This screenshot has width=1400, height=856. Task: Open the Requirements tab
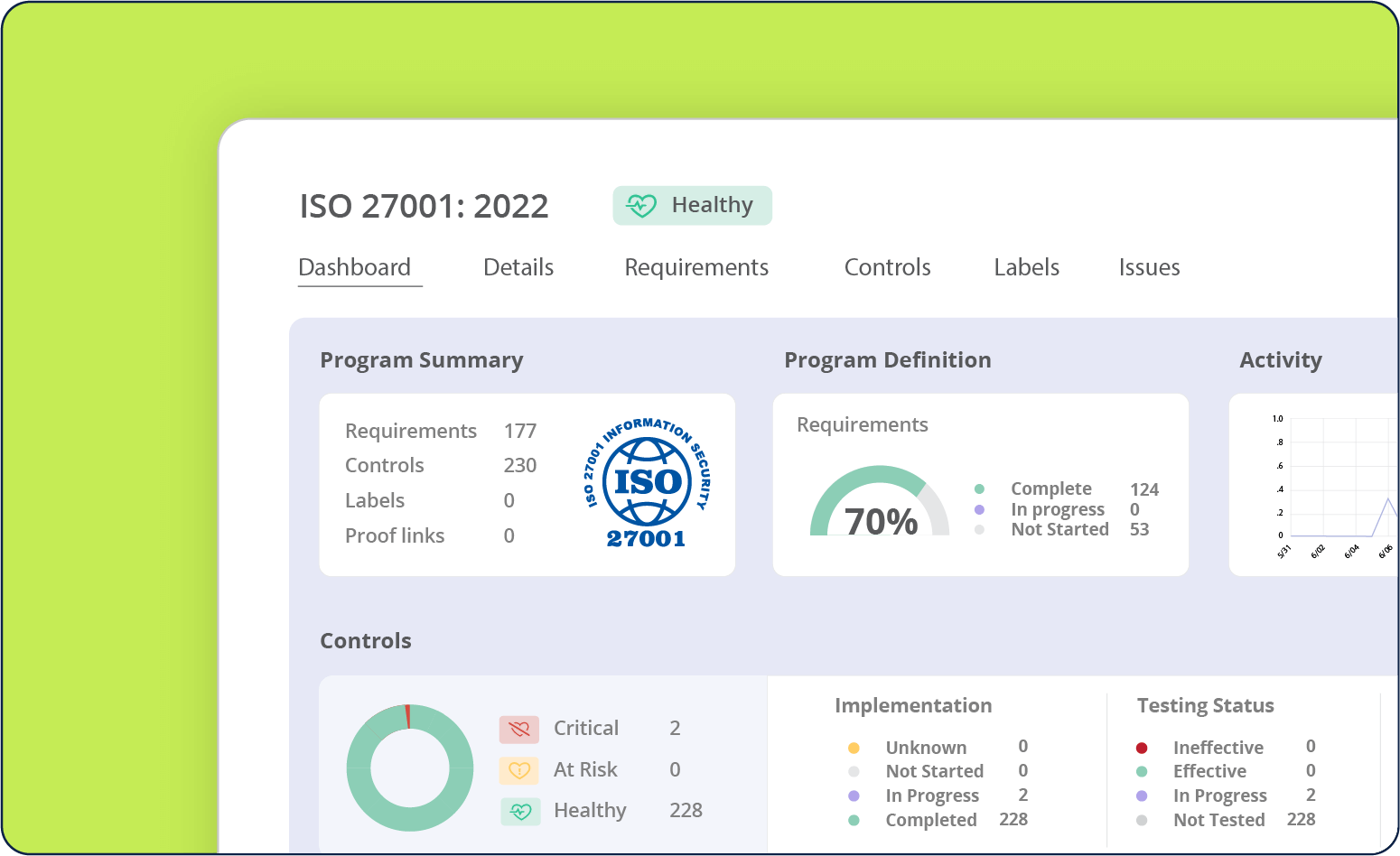[x=696, y=268]
